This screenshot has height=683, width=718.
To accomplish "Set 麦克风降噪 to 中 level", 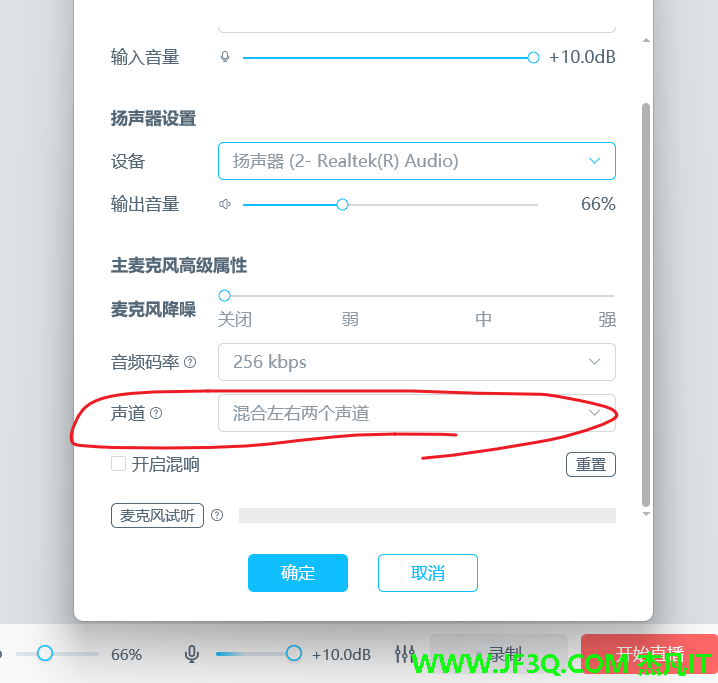I will [x=483, y=319].
